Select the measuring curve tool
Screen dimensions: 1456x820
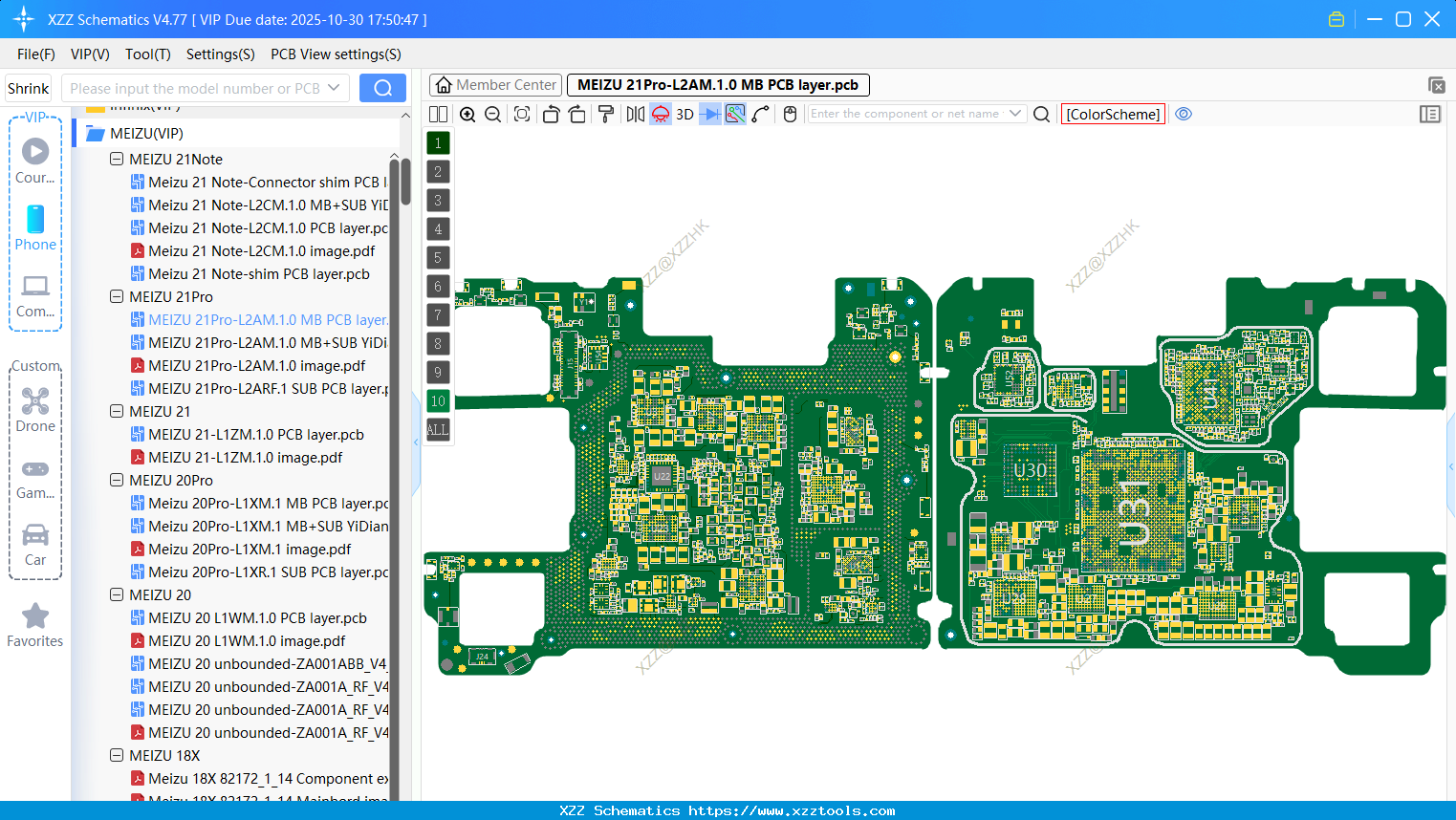tap(760, 114)
